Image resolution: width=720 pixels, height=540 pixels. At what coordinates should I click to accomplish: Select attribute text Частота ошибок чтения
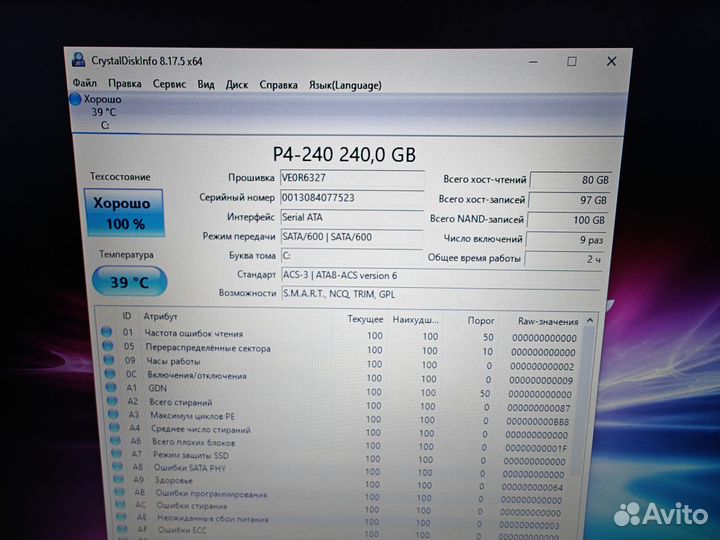[194, 333]
